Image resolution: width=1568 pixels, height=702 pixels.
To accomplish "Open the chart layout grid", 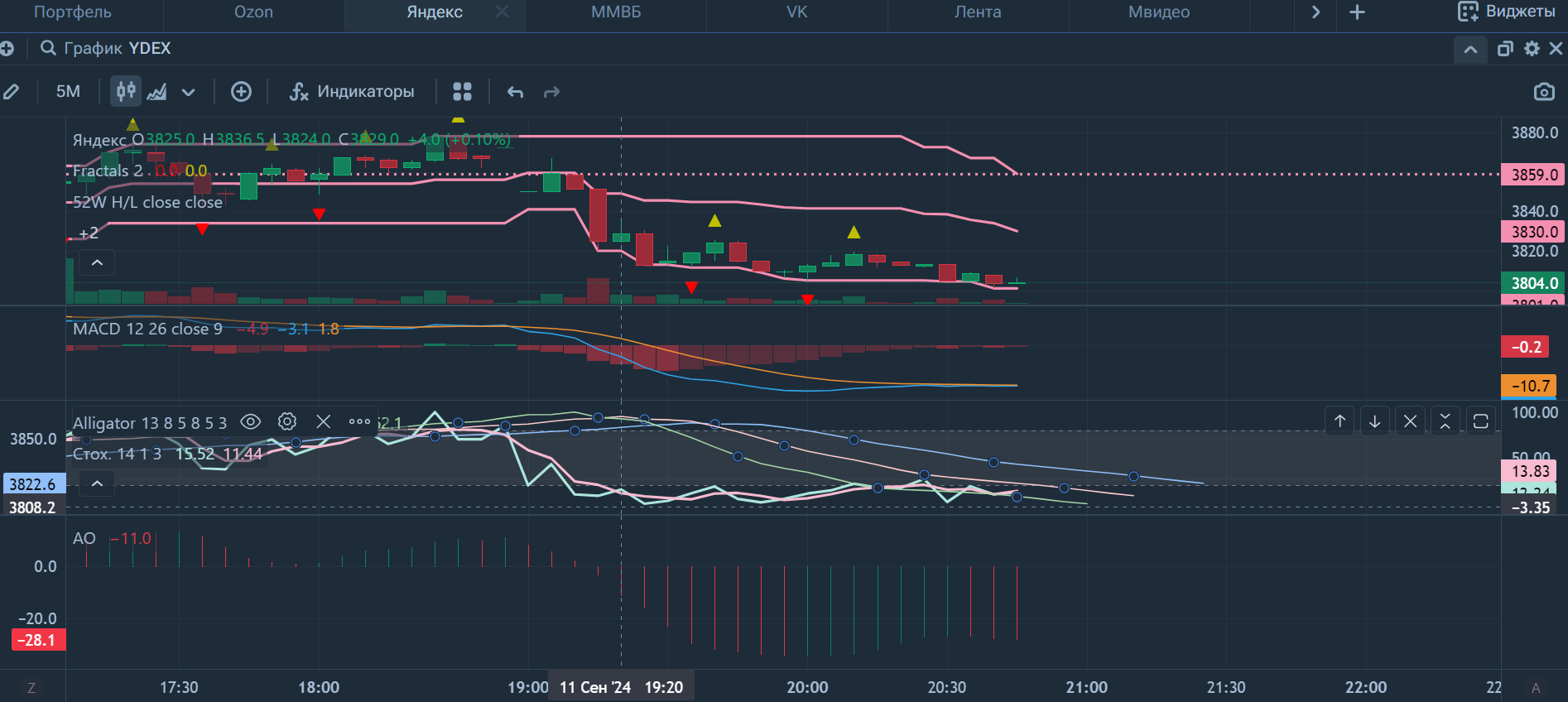I will coord(462,92).
